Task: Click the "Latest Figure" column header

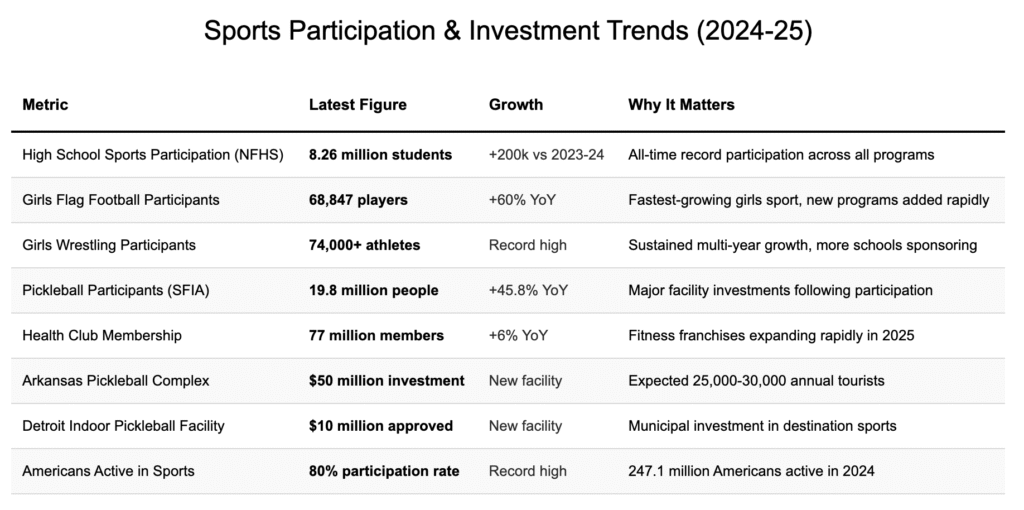Action: (357, 104)
